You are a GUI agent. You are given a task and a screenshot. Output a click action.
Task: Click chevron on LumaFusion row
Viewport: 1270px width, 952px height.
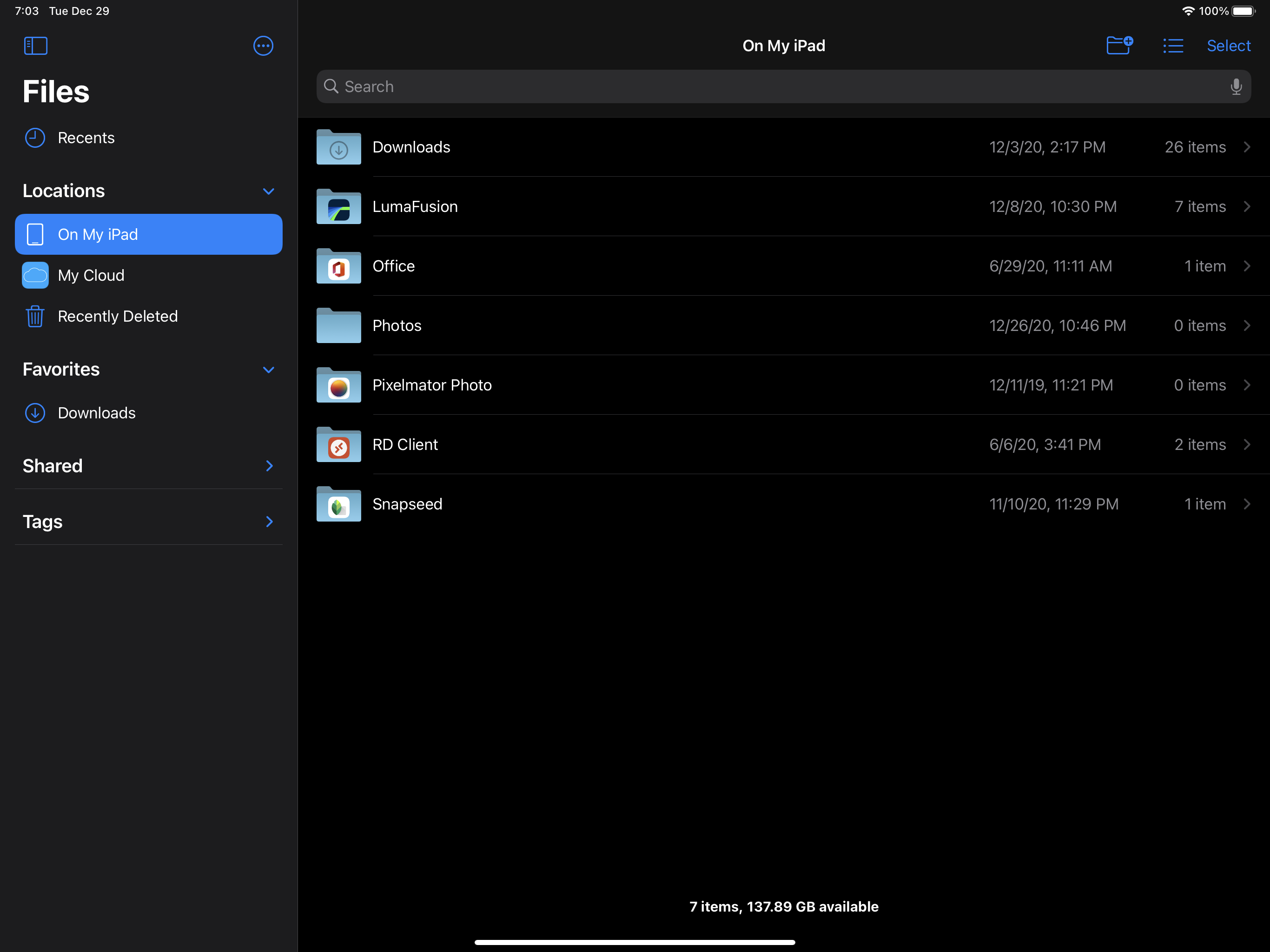1247,207
